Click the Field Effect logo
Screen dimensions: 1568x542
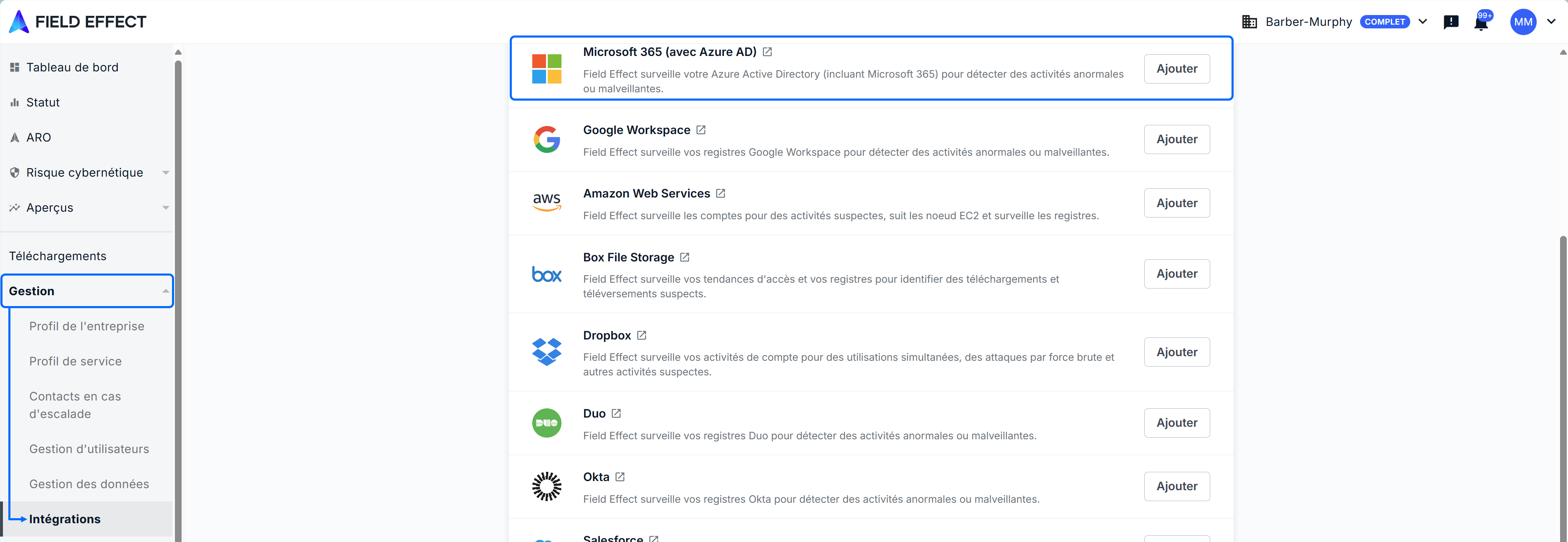pos(78,22)
